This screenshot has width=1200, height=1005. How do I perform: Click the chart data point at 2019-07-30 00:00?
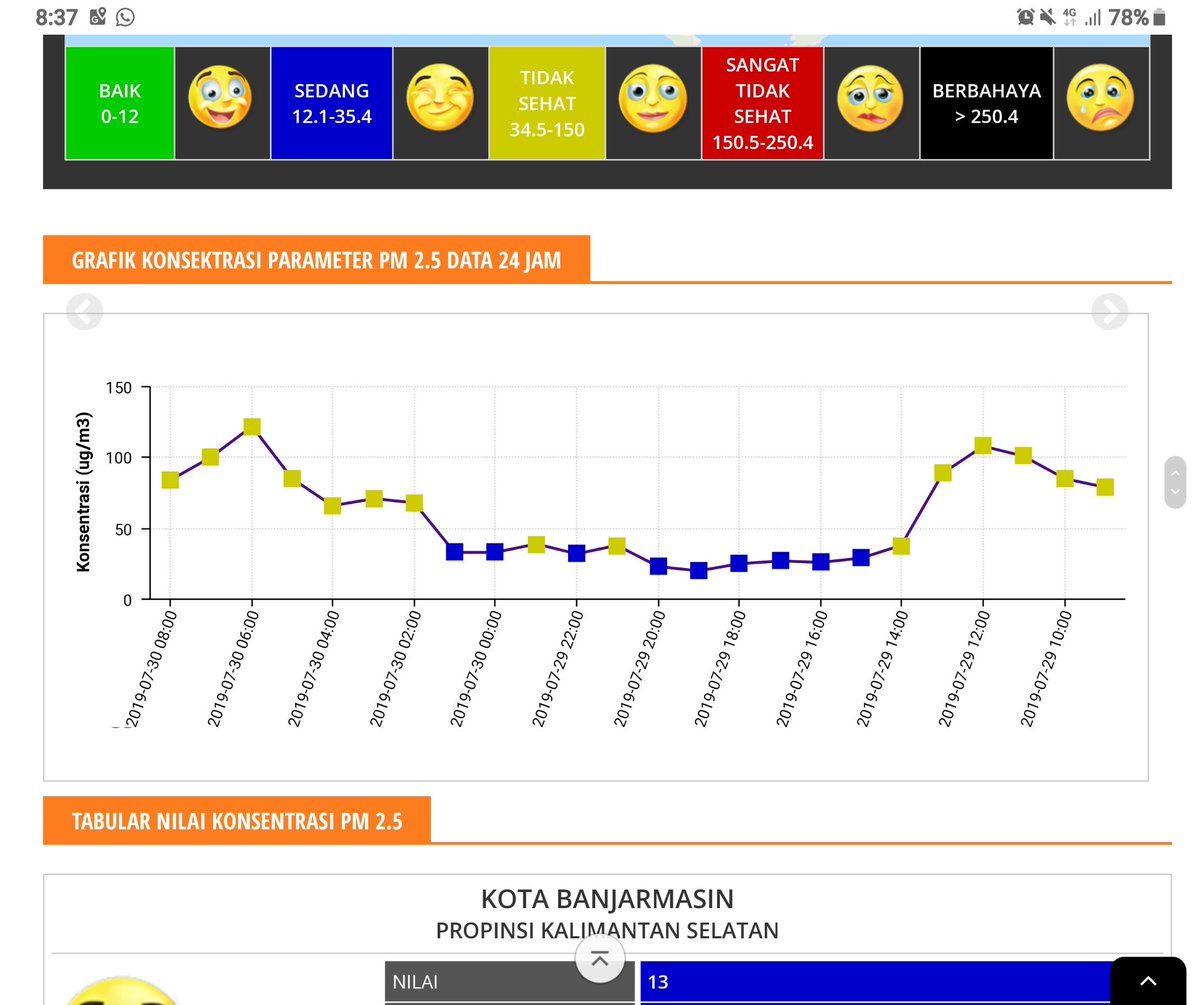pyautogui.click(x=495, y=552)
